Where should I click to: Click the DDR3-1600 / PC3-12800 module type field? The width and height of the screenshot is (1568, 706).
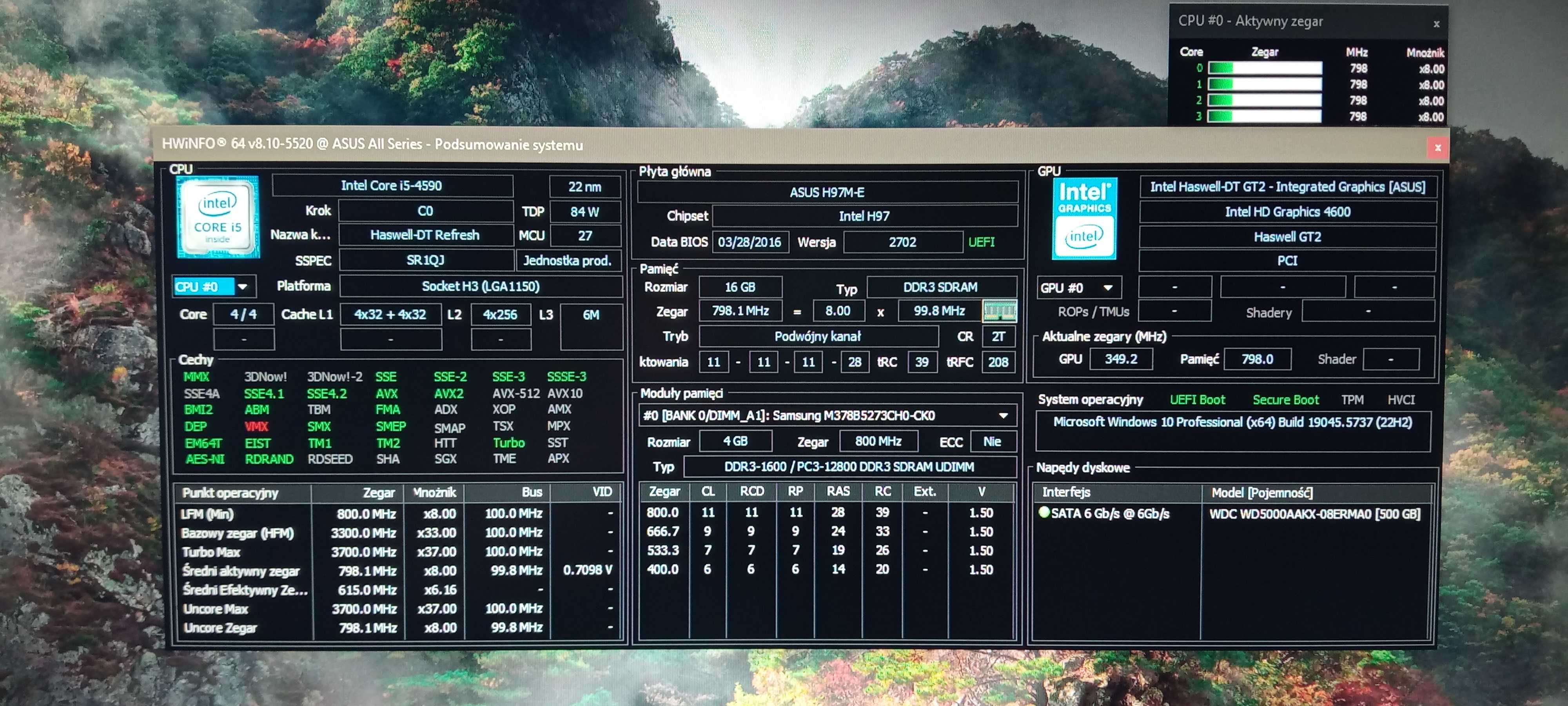coord(850,467)
